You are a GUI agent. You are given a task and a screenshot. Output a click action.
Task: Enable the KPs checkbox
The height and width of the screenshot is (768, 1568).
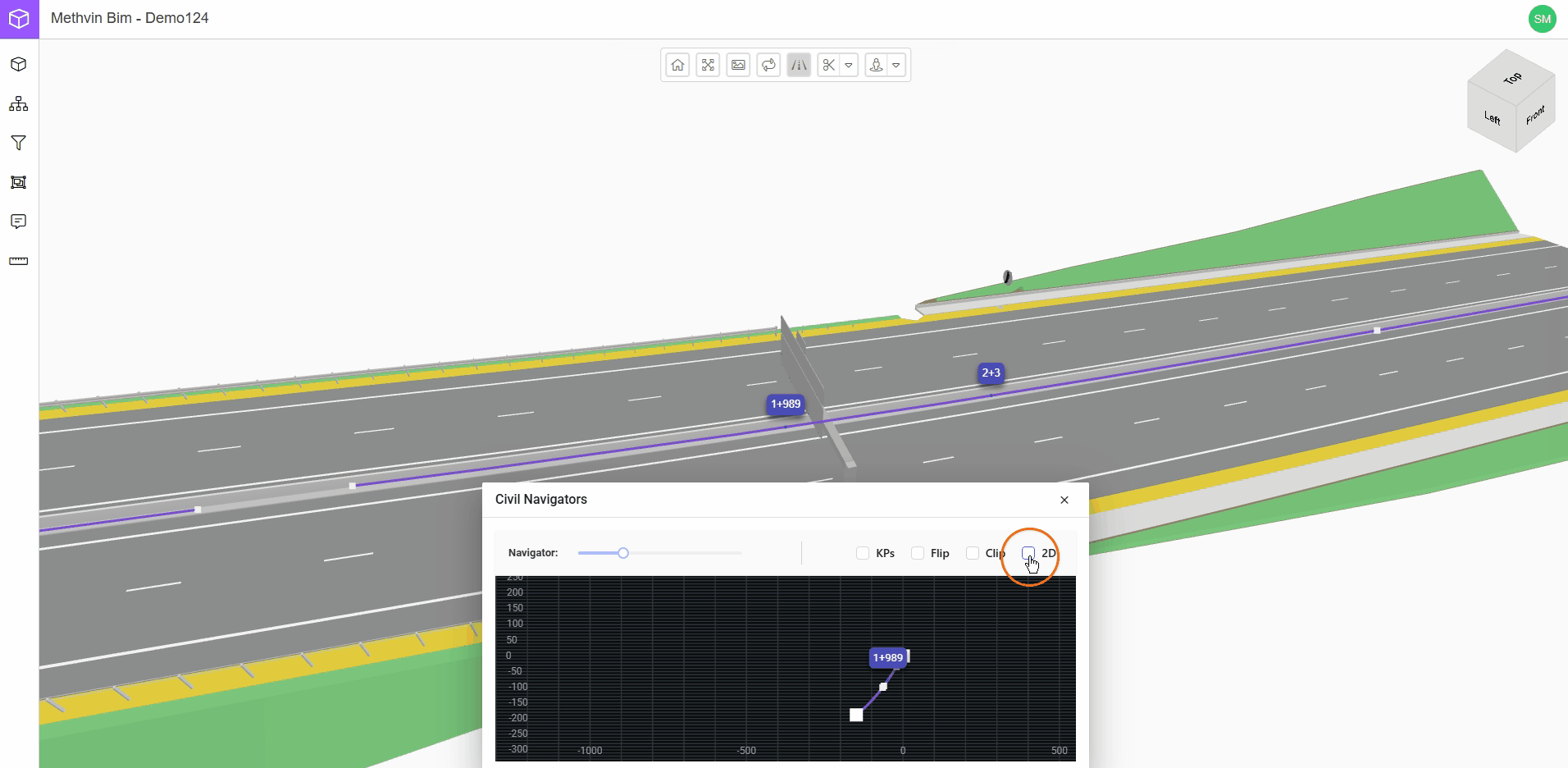863,553
